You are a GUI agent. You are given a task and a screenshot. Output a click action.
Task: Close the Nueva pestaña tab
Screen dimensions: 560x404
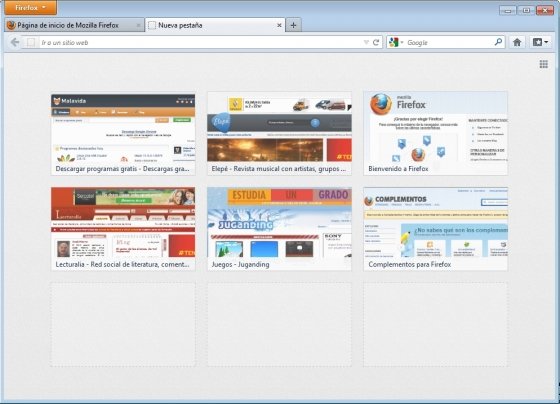pyautogui.click(x=279, y=25)
